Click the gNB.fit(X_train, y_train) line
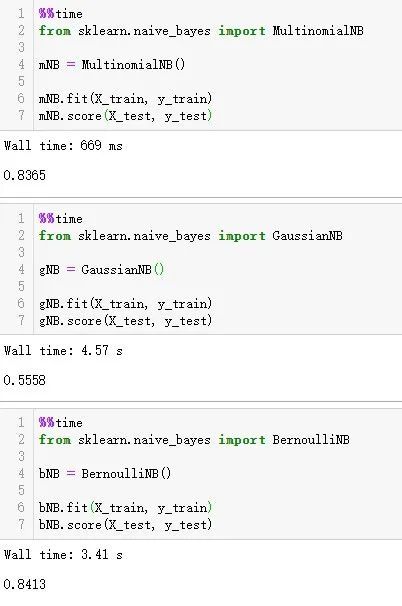The height and width of the screenshot is (606, 402). 126,304
